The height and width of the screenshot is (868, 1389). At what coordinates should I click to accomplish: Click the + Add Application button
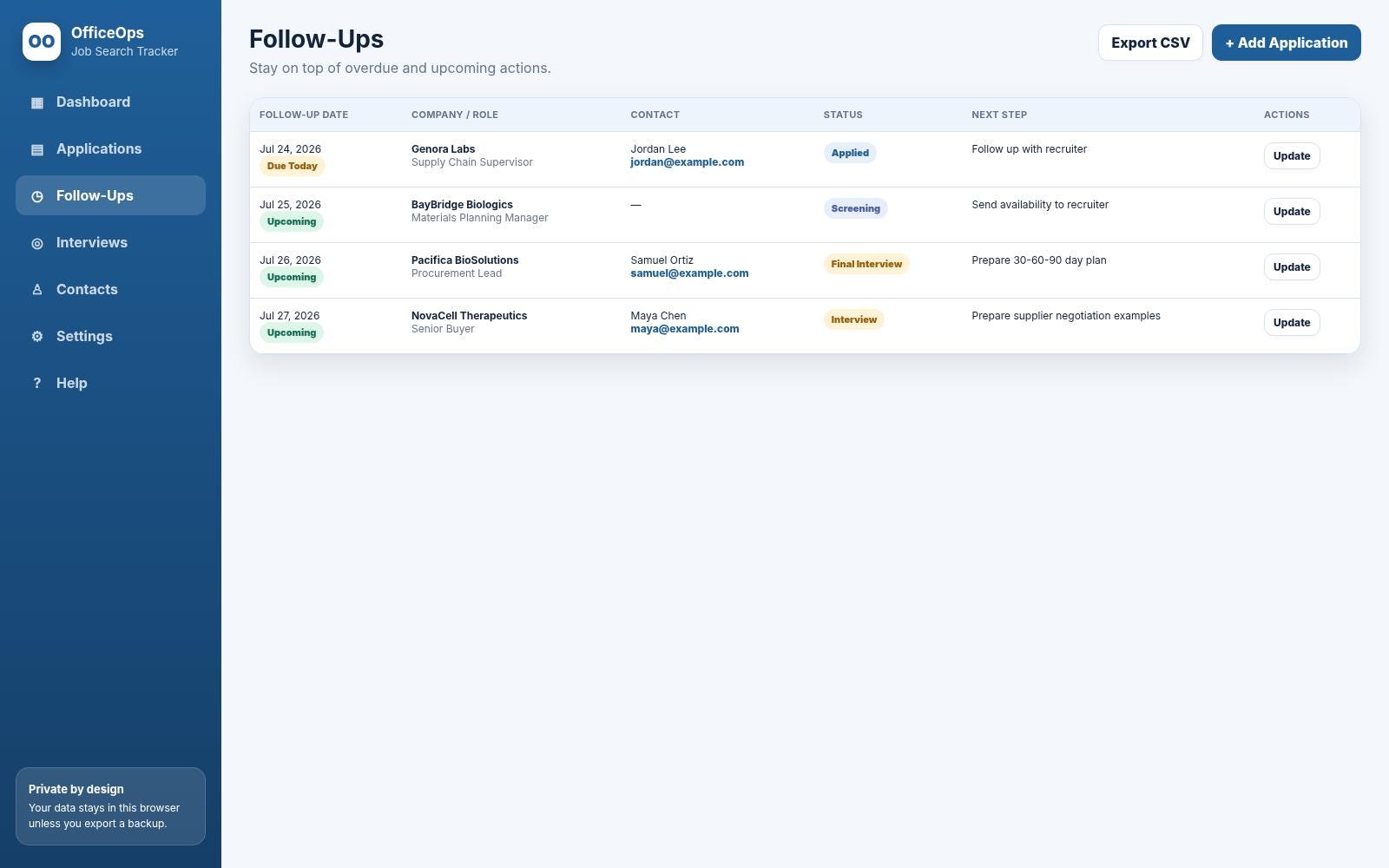pyautogui.click(x=1287, y=43)
